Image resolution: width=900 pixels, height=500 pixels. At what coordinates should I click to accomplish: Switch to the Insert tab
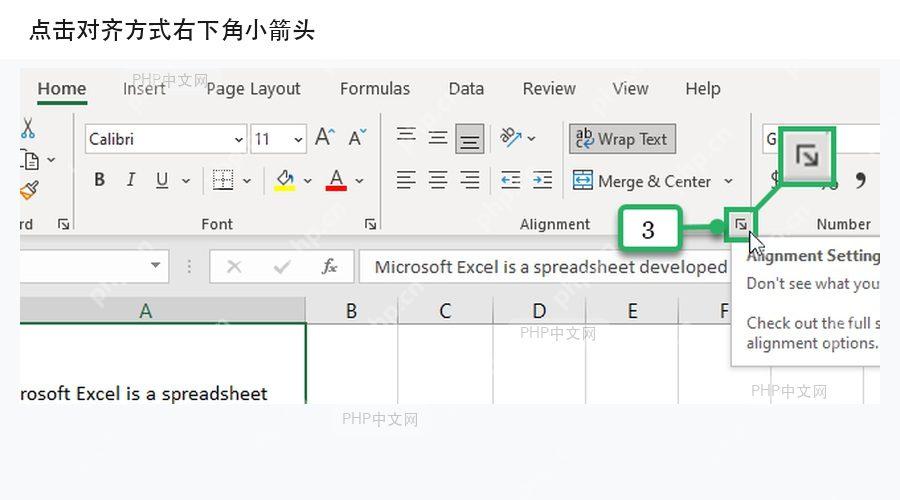coord(144,89)
